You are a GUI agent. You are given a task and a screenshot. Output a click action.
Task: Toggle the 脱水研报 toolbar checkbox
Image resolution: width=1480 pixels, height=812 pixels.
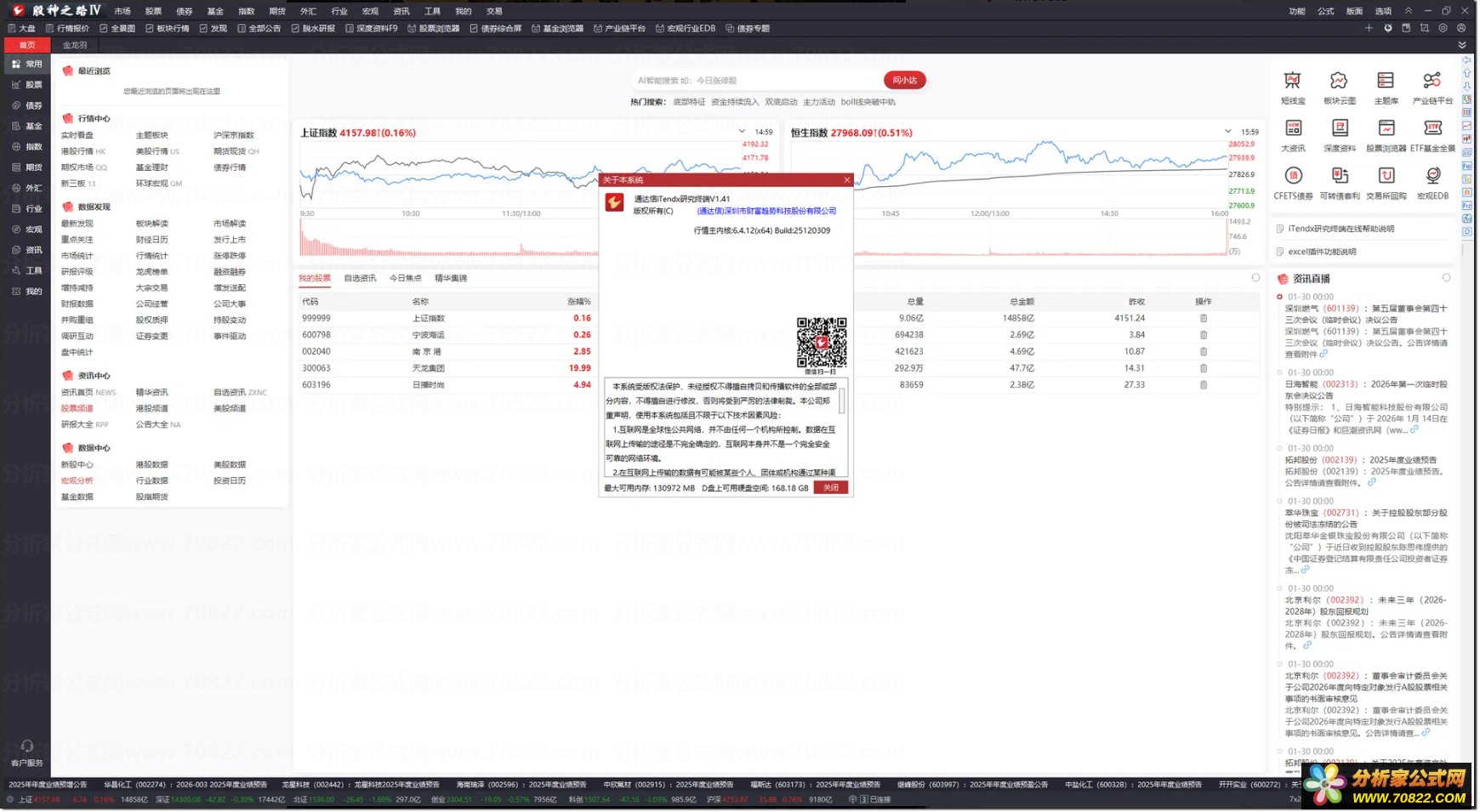(313, 28)
